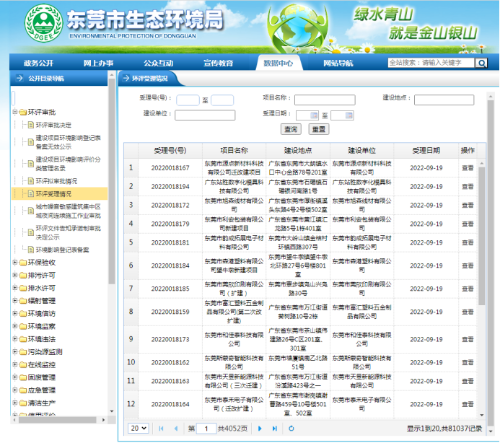The height and width of the screenshot is (443, 500).
Task: Click the 建设单位 input field
Action: pyautogui.click(x=205, y=115)
